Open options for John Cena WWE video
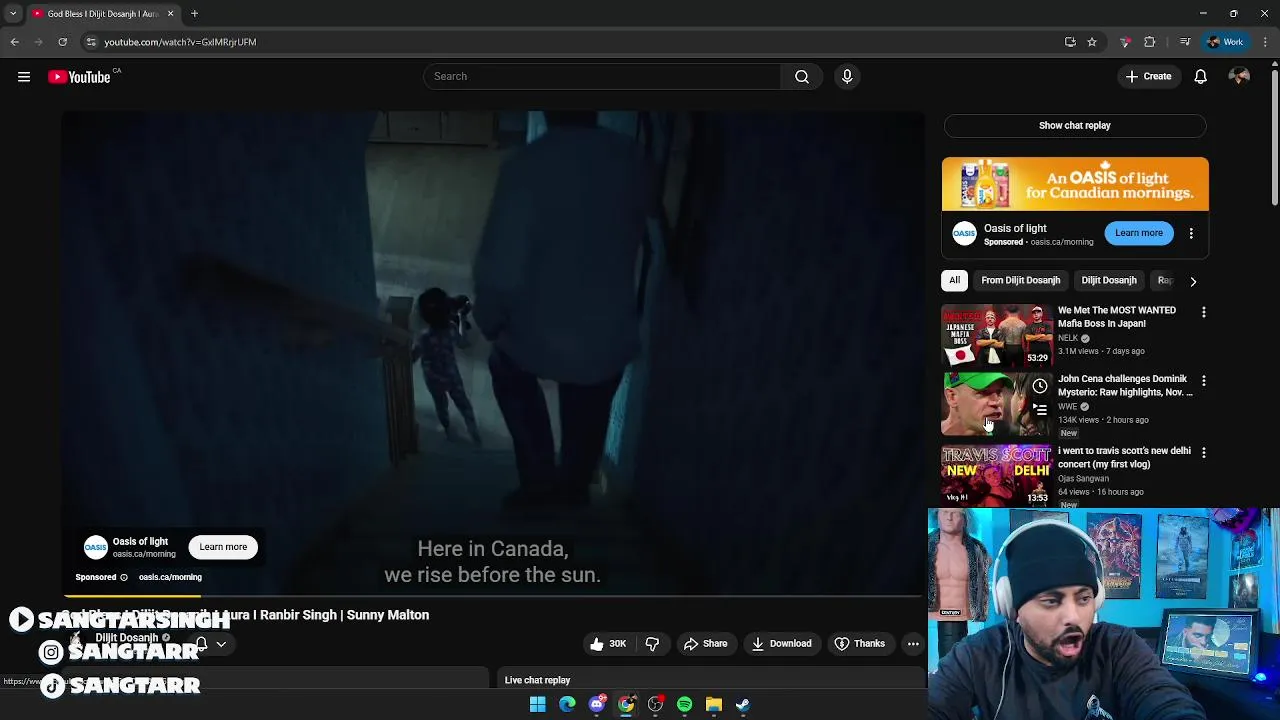Screen dimensions: 1280x720 [x=1203, y=381]
